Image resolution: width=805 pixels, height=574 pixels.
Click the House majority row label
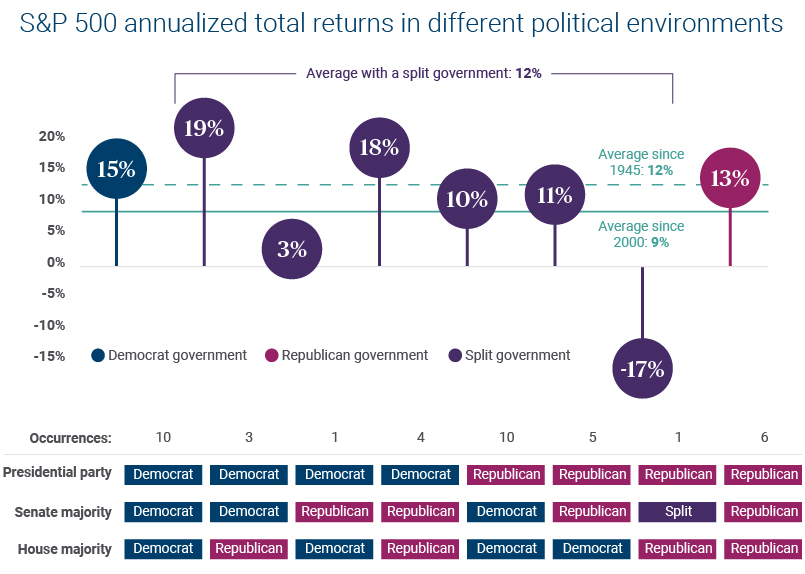pos(65,548)
